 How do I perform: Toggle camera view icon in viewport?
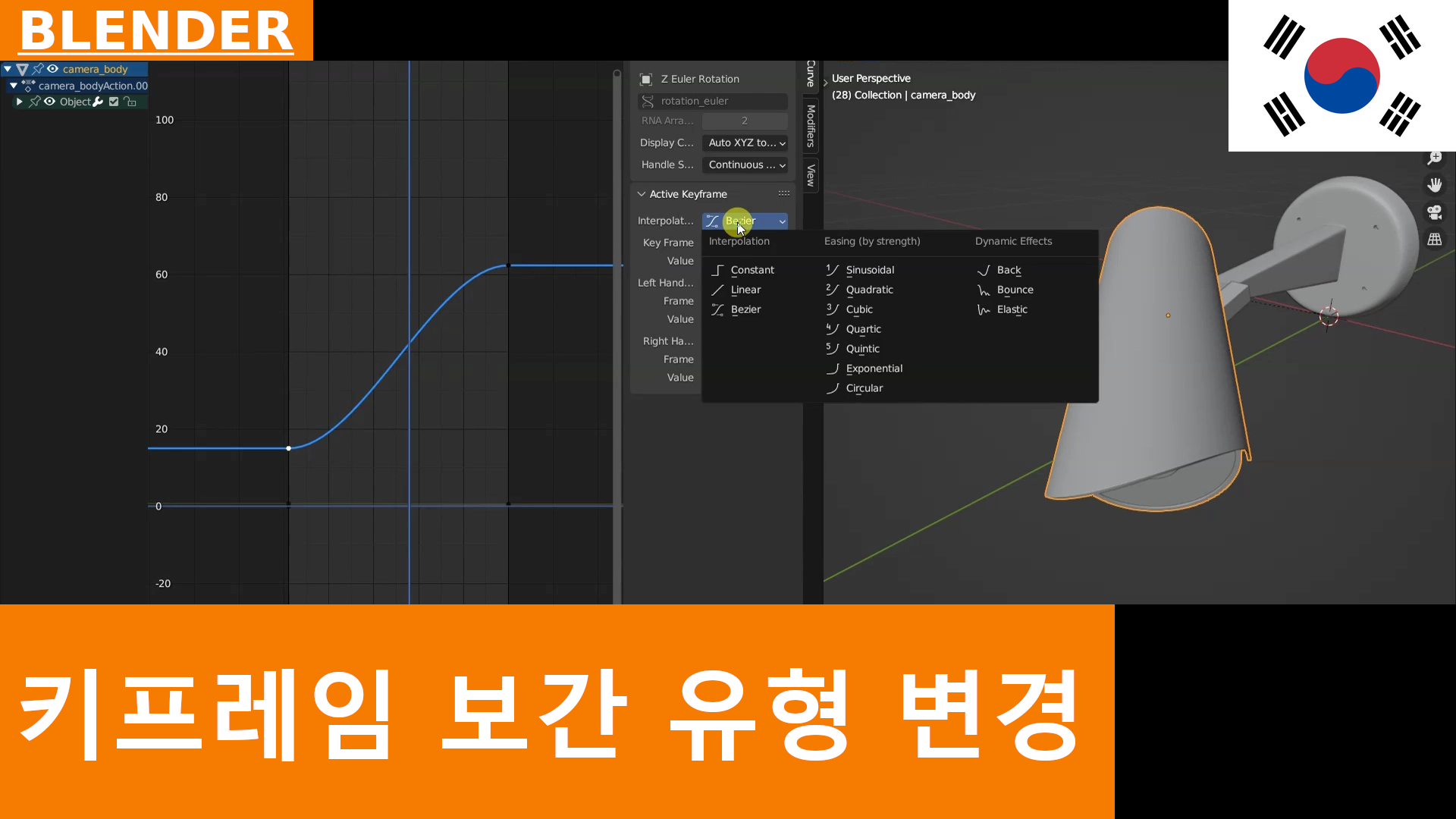(1434, 212)
